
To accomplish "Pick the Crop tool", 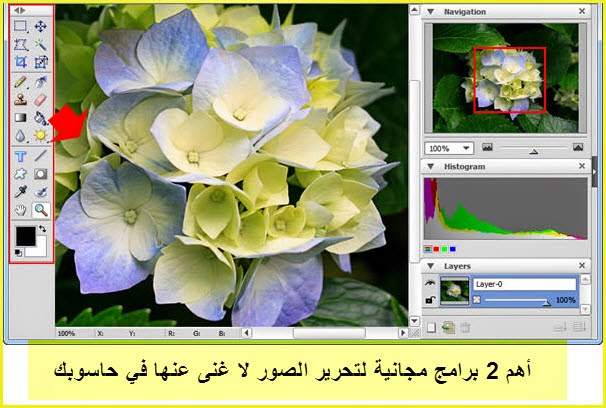I will [20, 63].
